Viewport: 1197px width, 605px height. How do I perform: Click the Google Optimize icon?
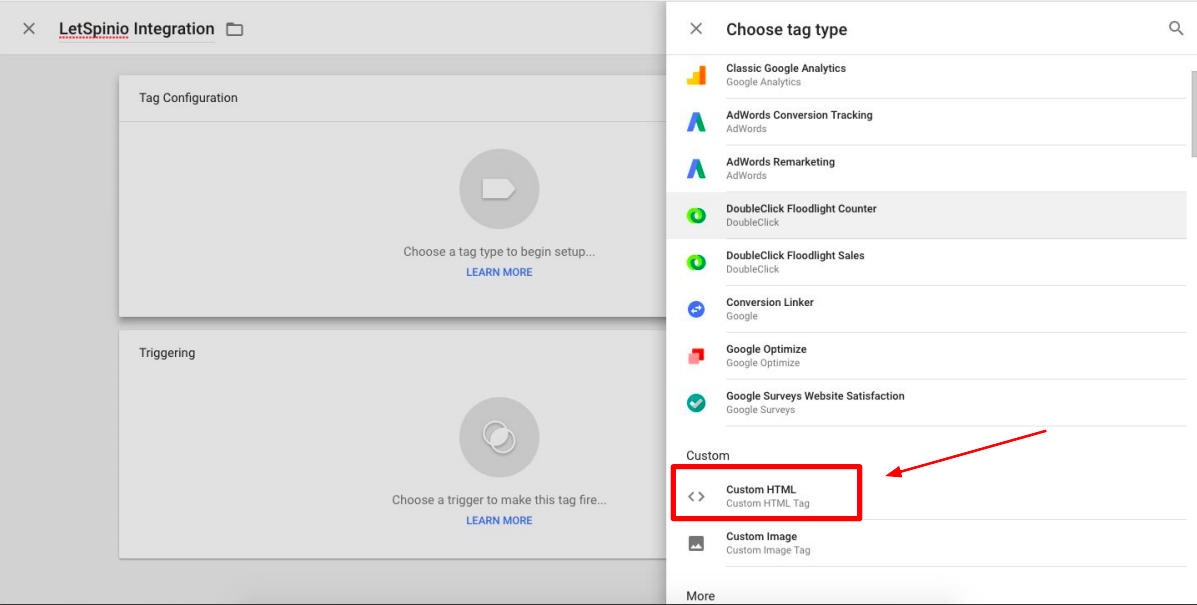696,356
